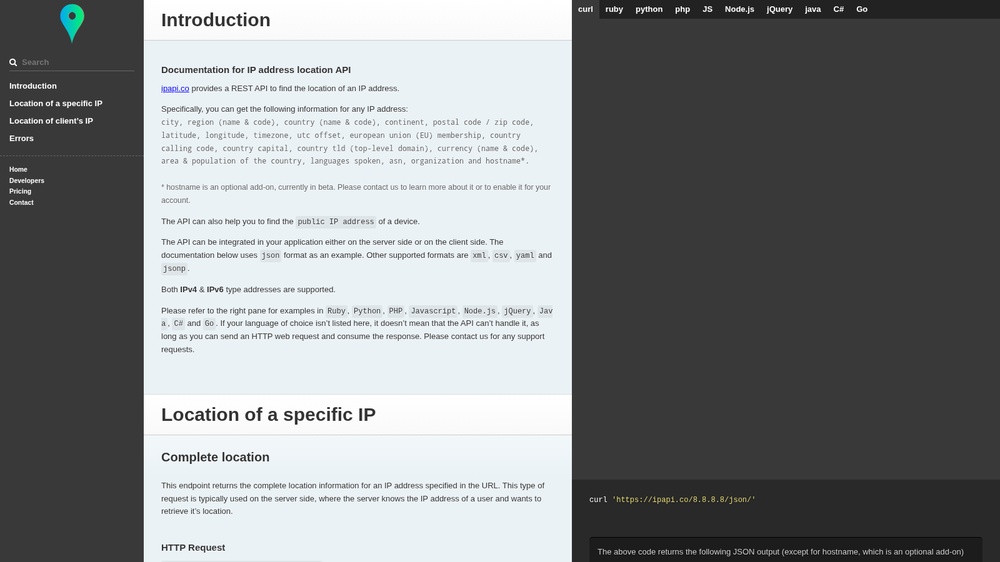Open Location of a specific IP section
Image resolution: width=1000 pixels, height=562 pixels.
click(55, 103)
